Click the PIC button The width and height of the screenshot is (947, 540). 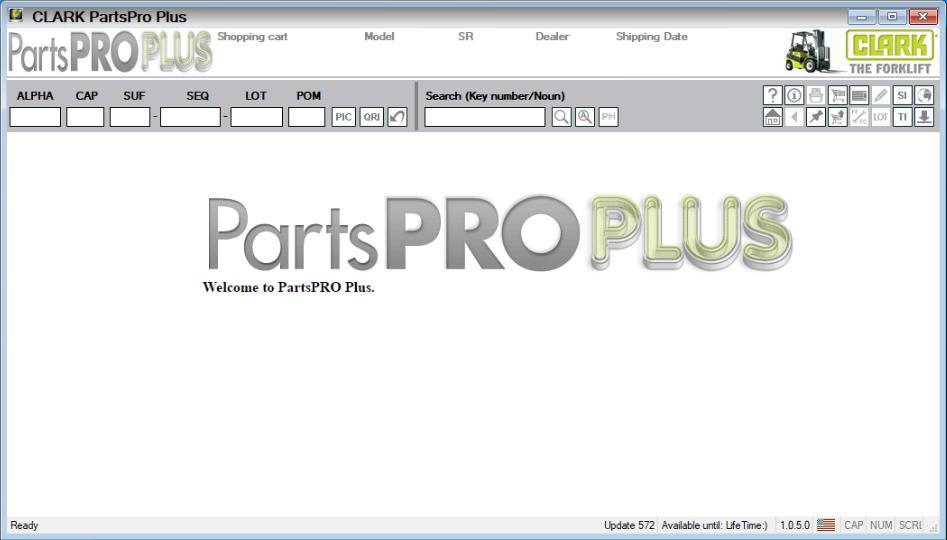pos(344,117)
